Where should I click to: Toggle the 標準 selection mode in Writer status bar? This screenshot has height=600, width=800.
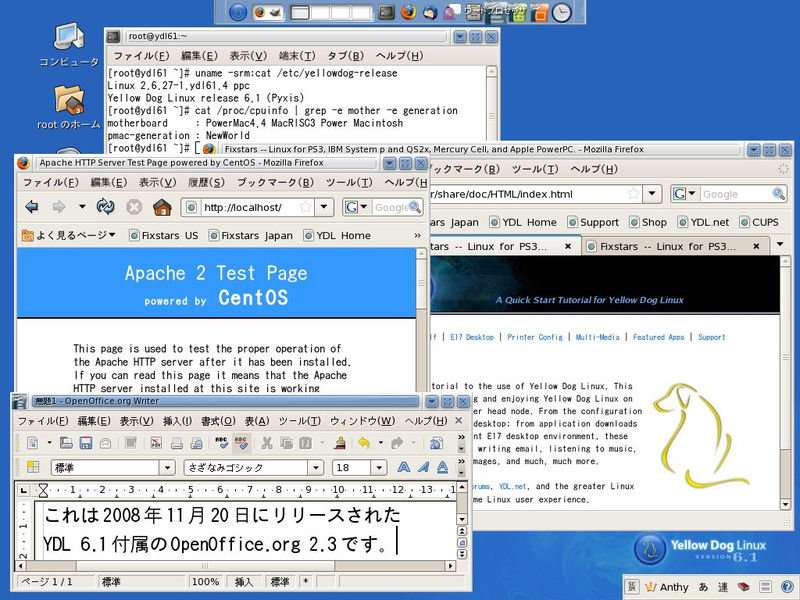pyautogui.click(x=280, y=582)
